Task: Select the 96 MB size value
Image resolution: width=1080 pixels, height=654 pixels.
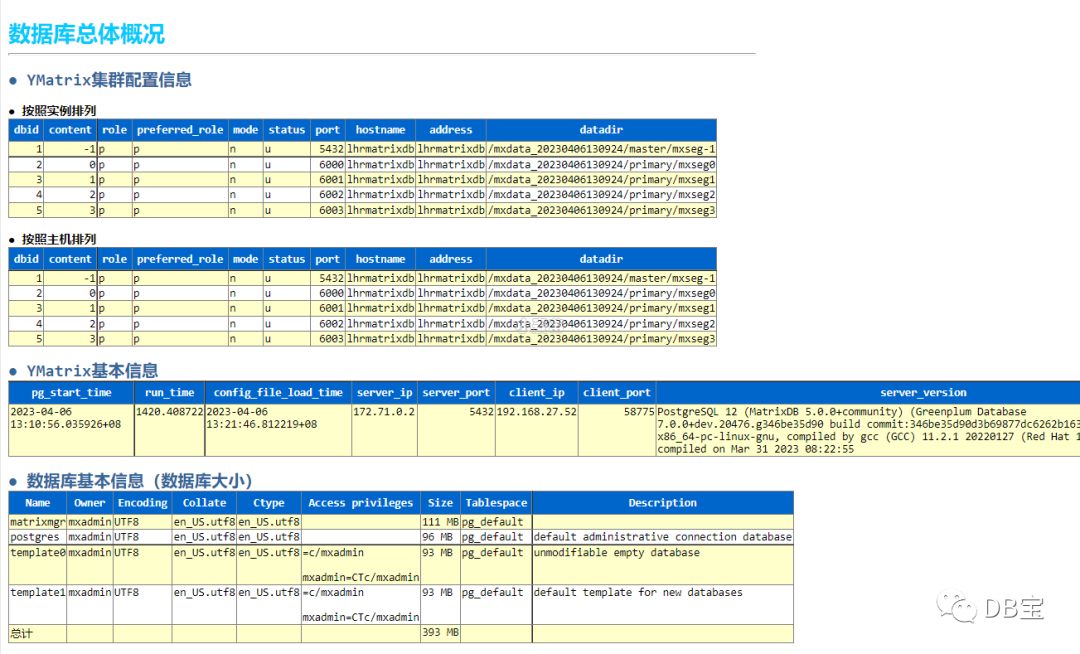Action: pyautogui.click(x=437, y=536)
